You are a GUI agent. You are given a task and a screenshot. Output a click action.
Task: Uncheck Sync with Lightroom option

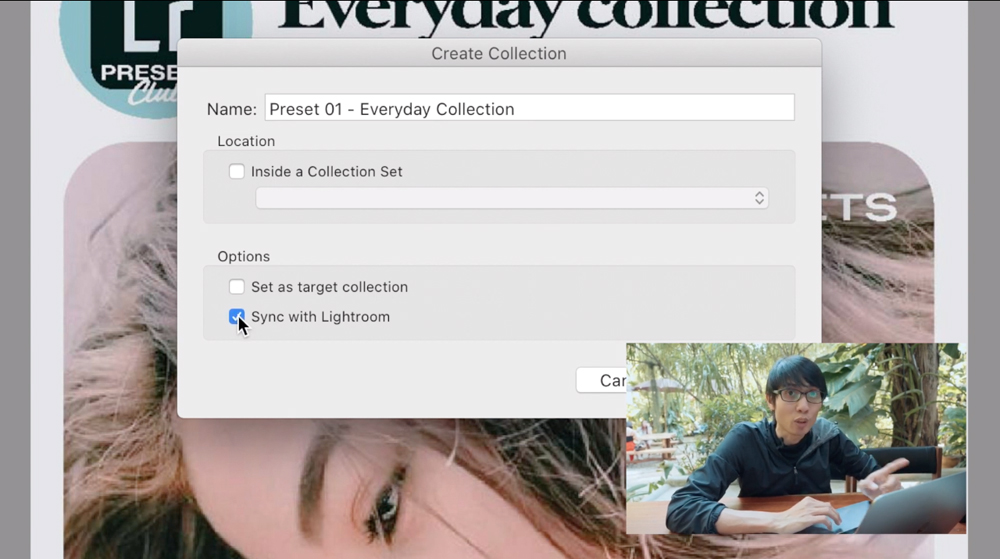tap(237, 317)
